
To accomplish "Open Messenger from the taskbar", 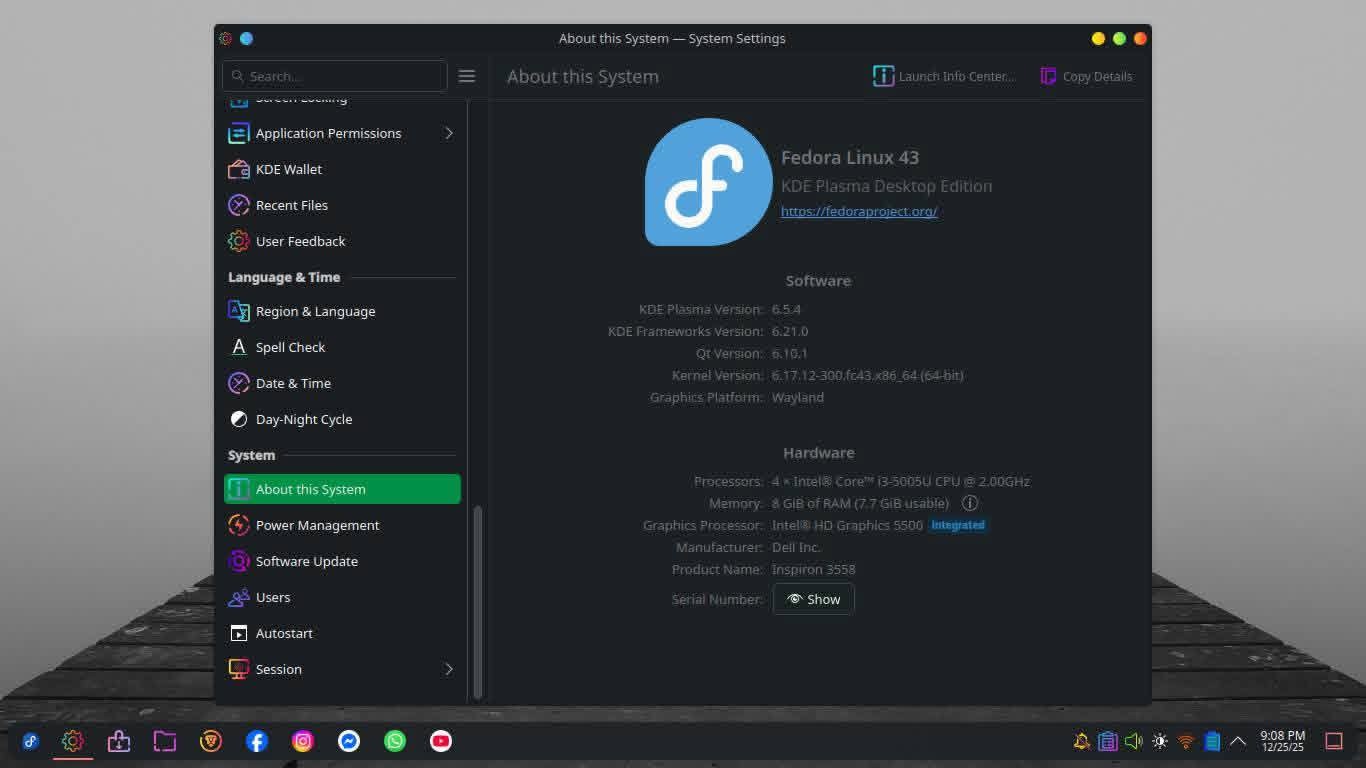I will point(349,741).
